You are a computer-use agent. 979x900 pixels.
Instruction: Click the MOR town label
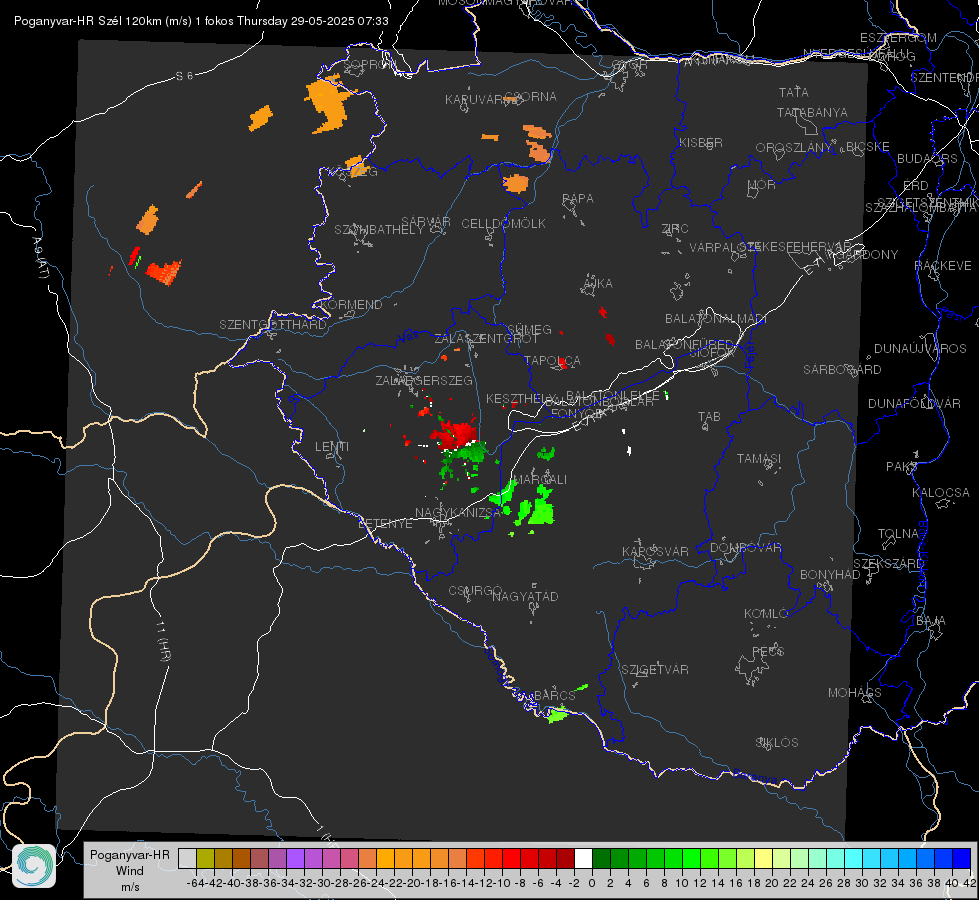click(762, 185)
